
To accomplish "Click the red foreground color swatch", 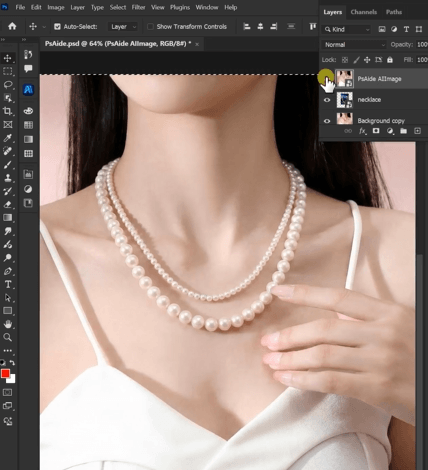I will pyautogui.click(x=5, y=374).
